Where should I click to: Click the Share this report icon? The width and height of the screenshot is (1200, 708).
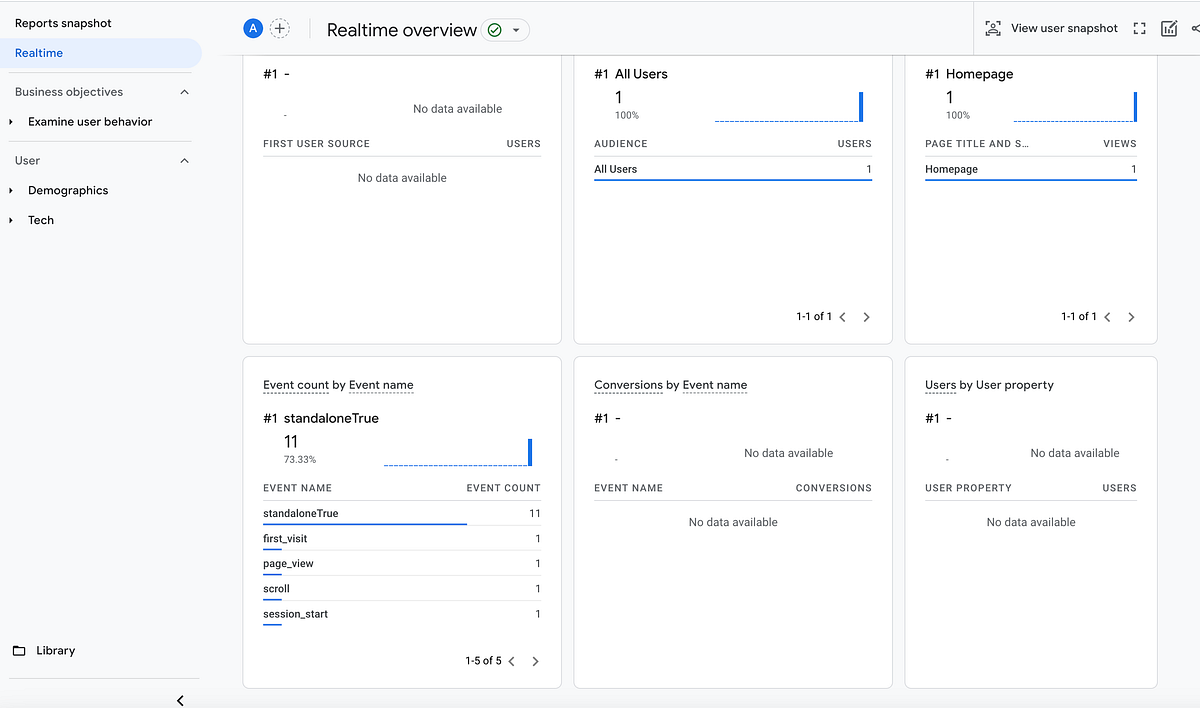click(1196, 28)
